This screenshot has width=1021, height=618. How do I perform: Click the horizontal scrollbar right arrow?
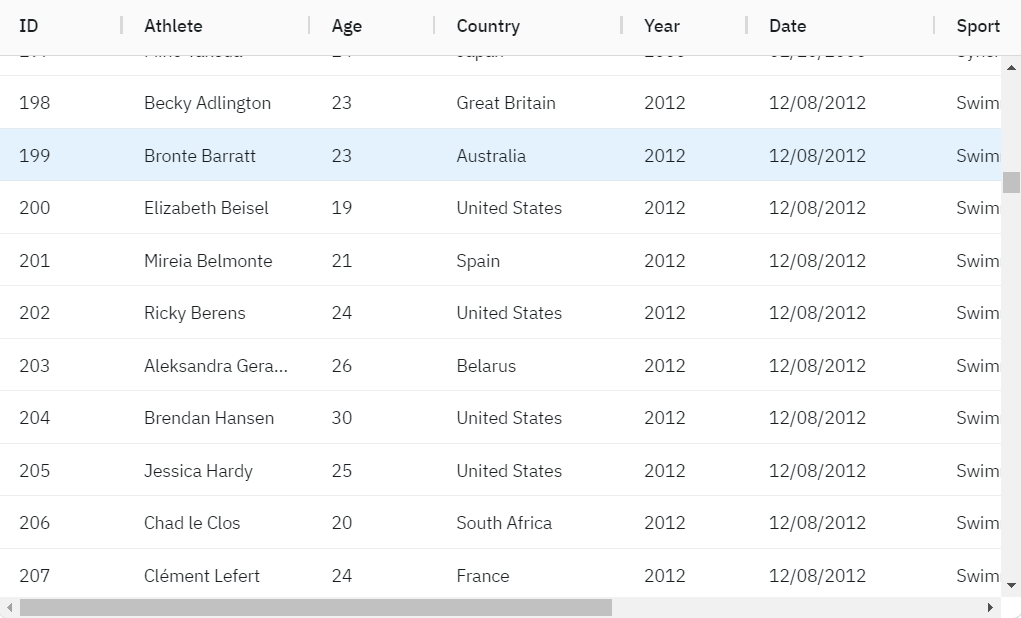click(990, 608)
